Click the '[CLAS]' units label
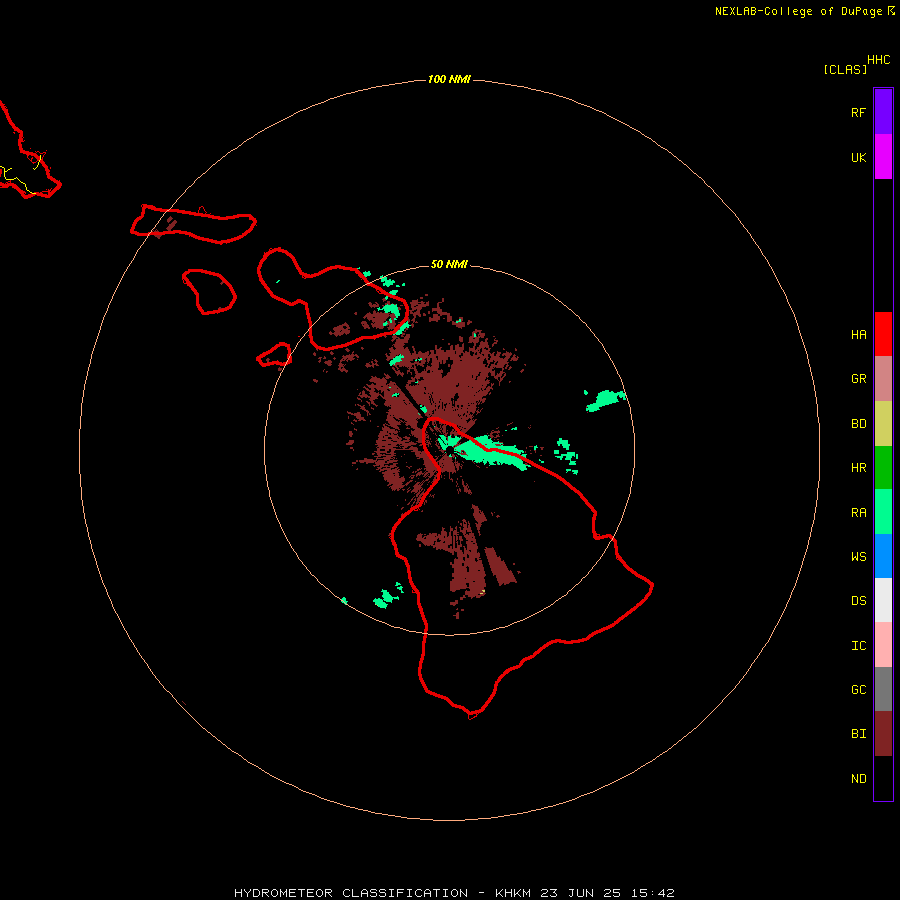This screenshot has width=900, height=900. pyautogui.click(x=845, y=69)
